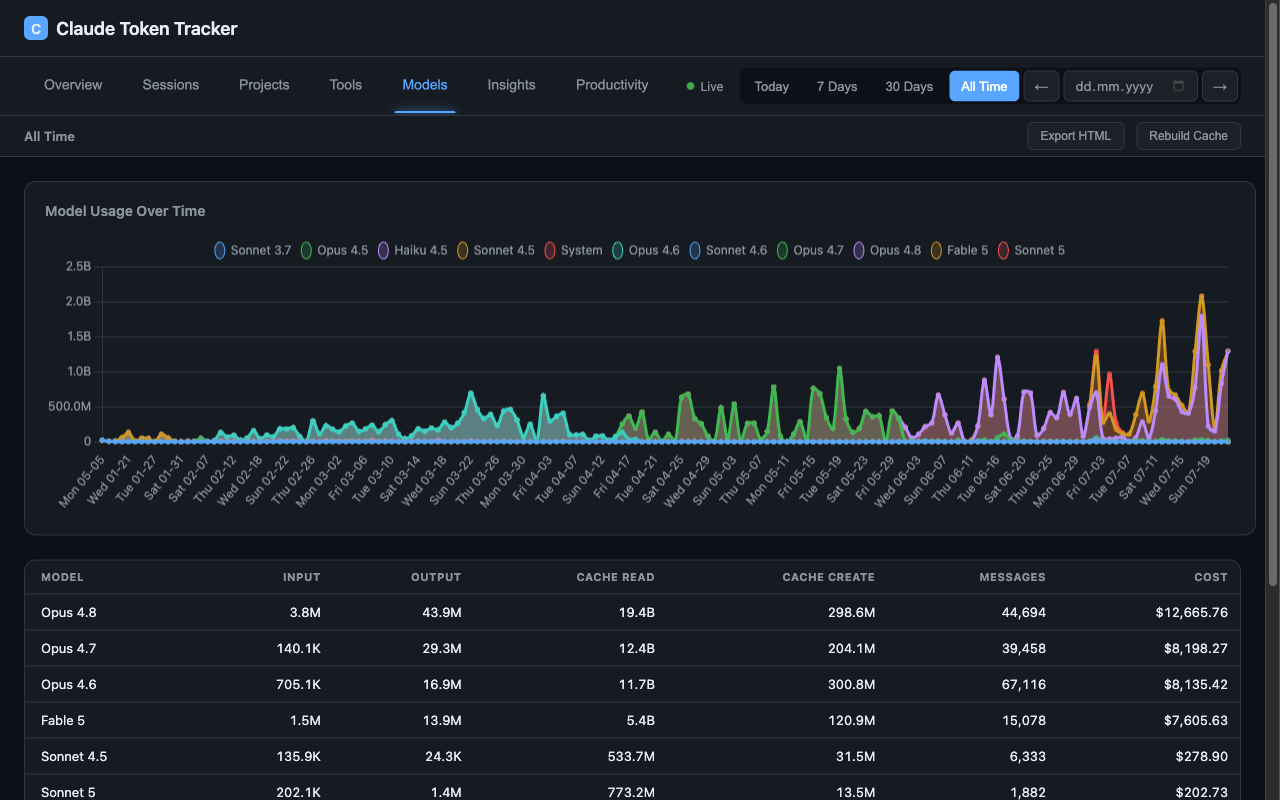
Task: Hide the System series in legend
Action: point(573,250)
